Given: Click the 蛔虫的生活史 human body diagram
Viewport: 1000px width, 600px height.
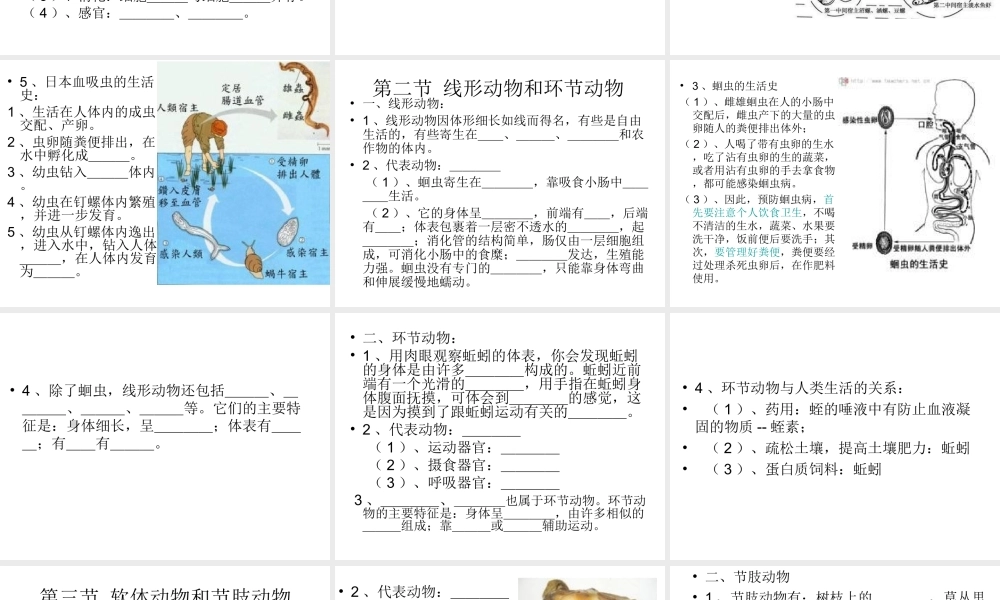Looking at the screenshot, I should (918, 172).
